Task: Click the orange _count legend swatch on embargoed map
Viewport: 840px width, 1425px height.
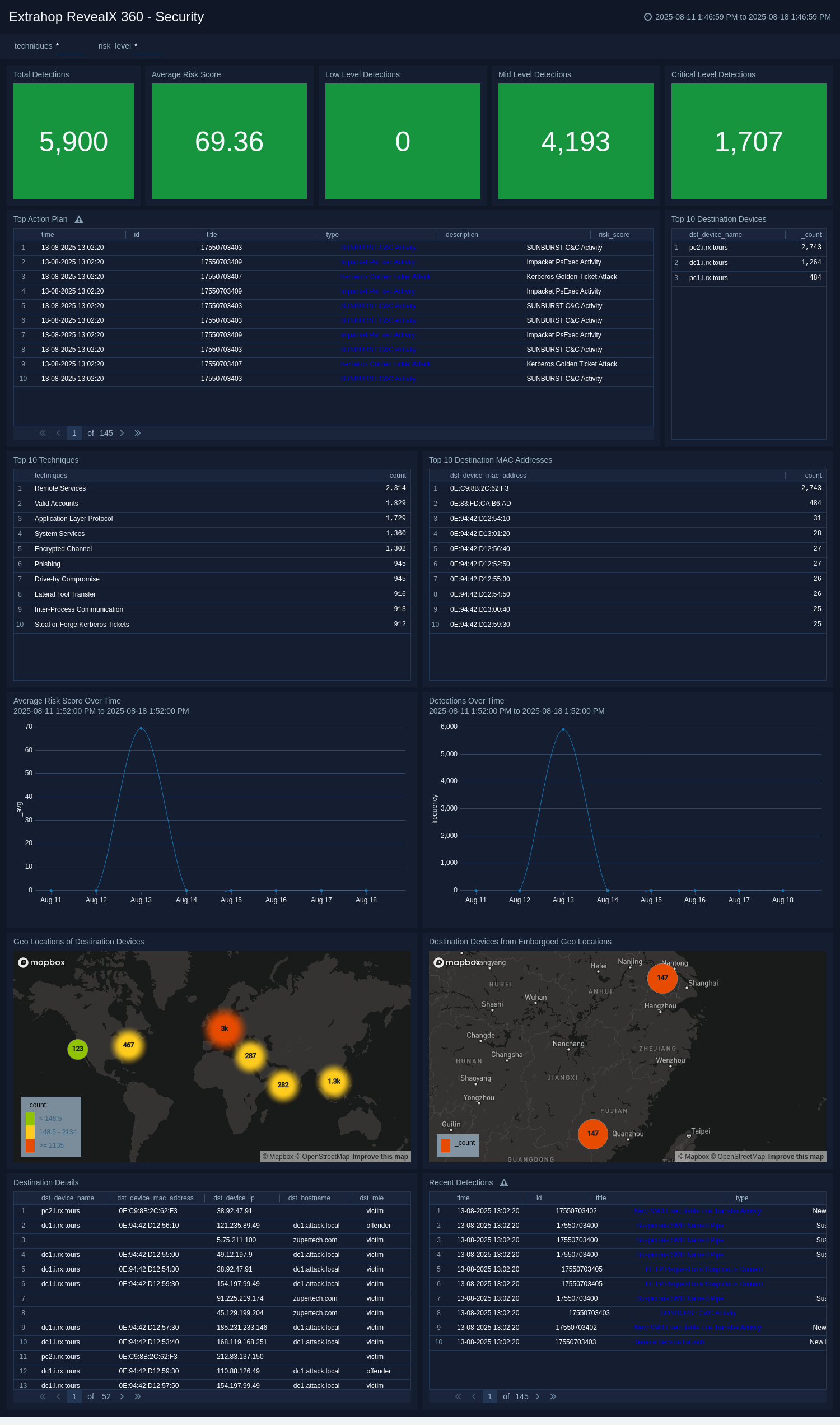Action: point(445,1145)
